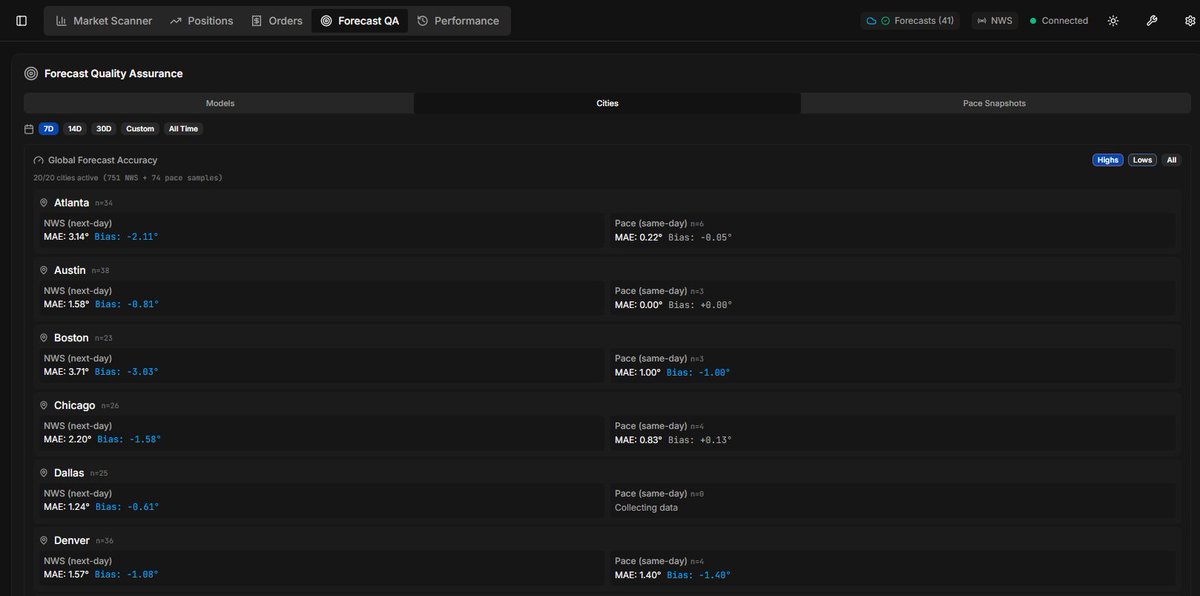
Task: Click the location pin beside Atlanta
Action: click(44, 203)
